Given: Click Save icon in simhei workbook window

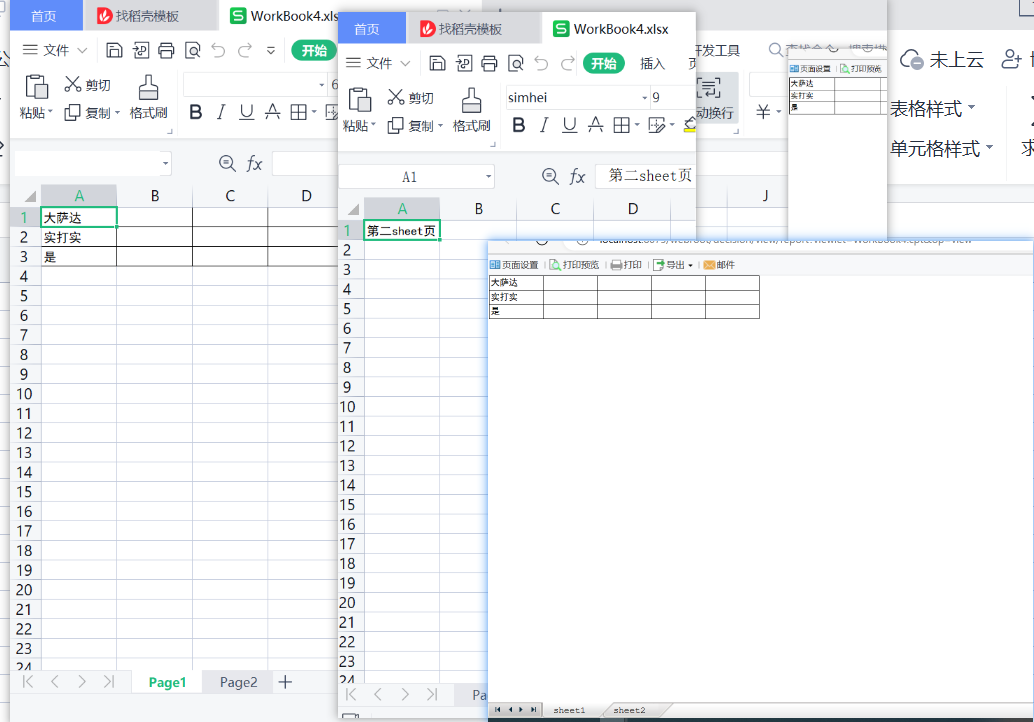Looking at the screenshot, I should 437,63.
